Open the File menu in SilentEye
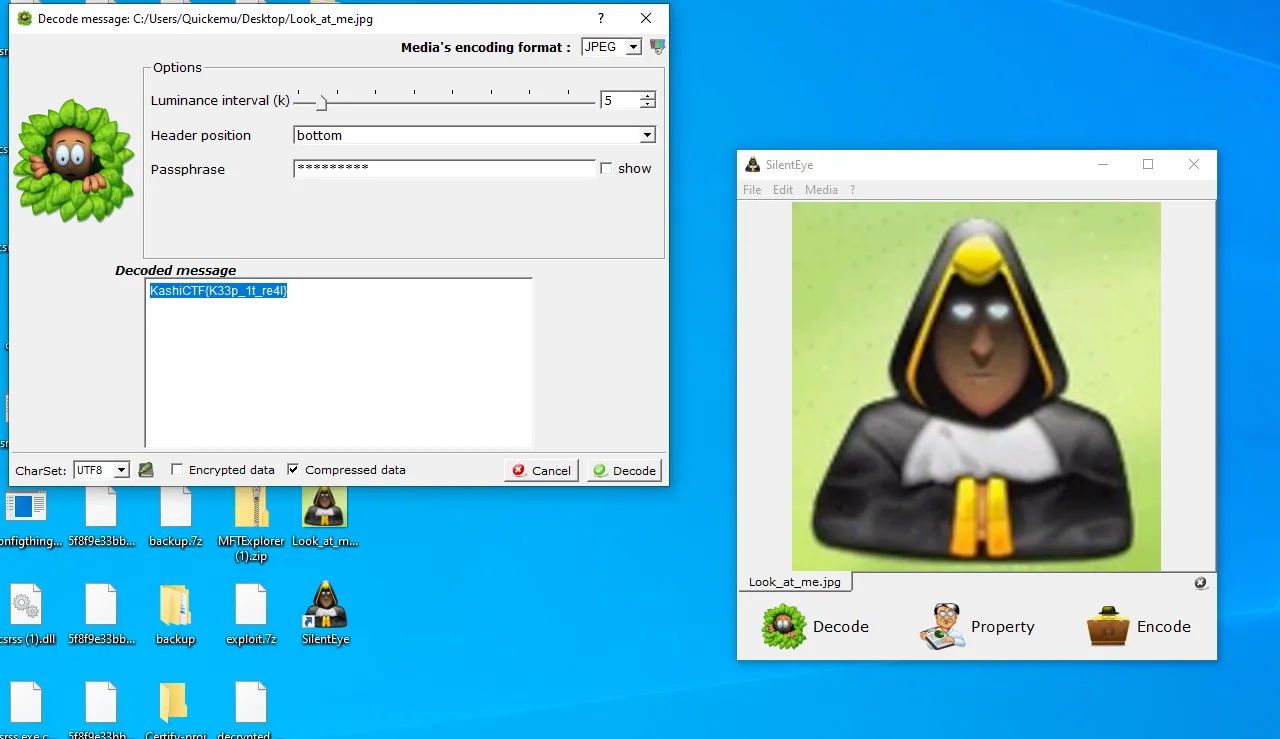The image size is (1280, 739). tap(752, 190)
